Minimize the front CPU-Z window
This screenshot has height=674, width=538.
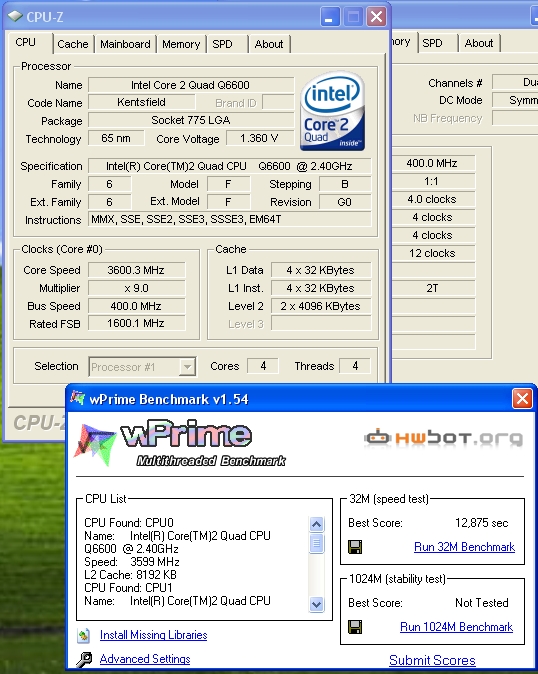[x=330, y=17]
